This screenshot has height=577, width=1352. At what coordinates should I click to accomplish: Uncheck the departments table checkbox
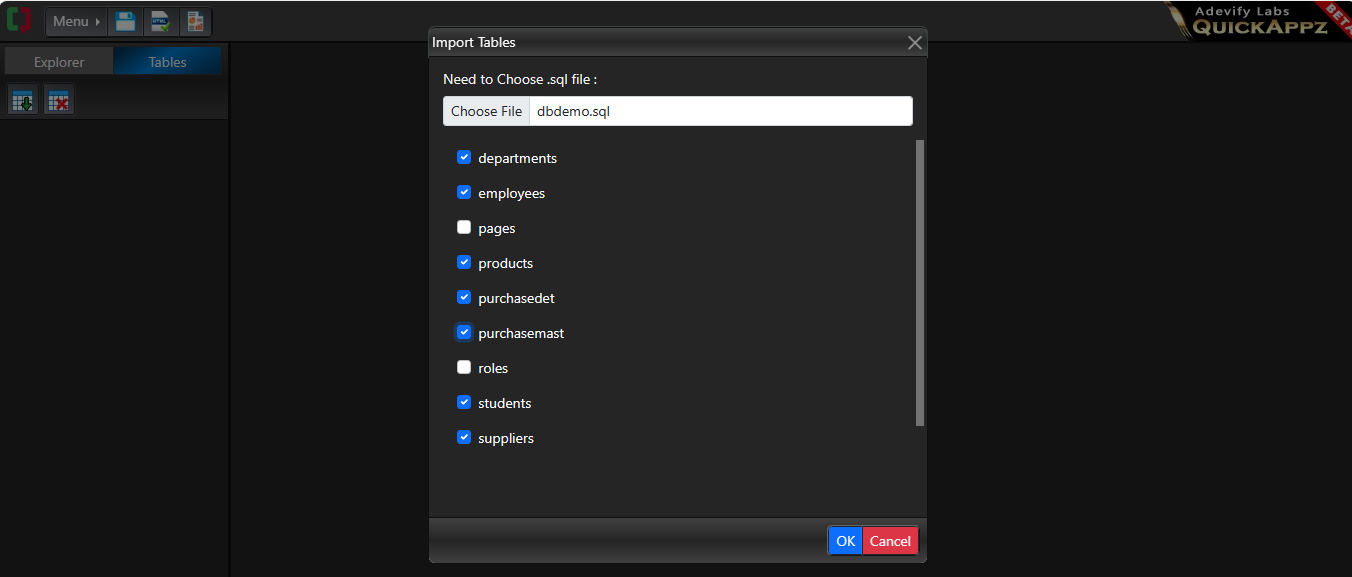tap(464, 157)
